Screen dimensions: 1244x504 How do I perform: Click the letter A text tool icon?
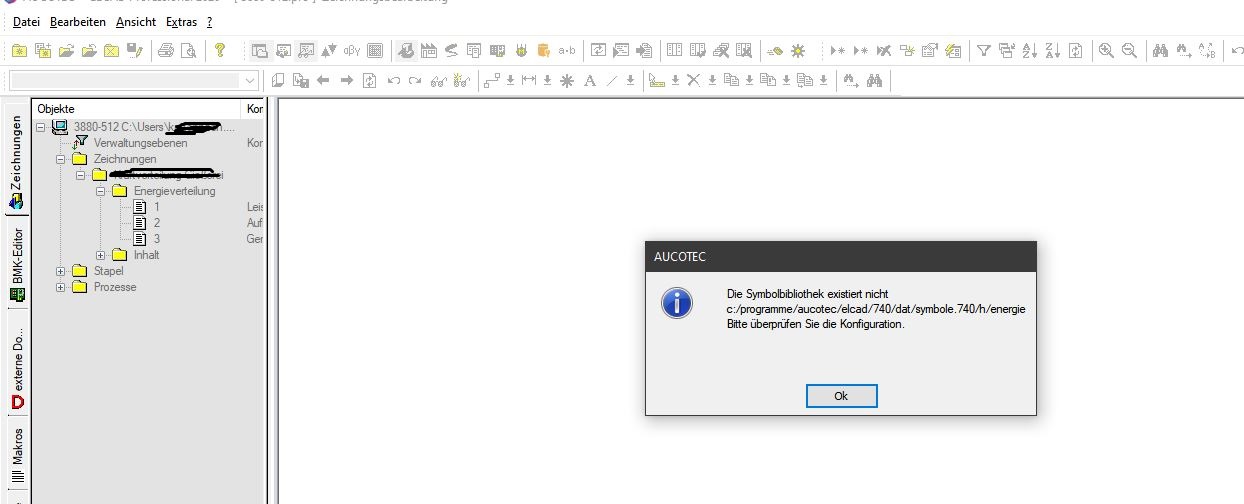tap(590, 81)
